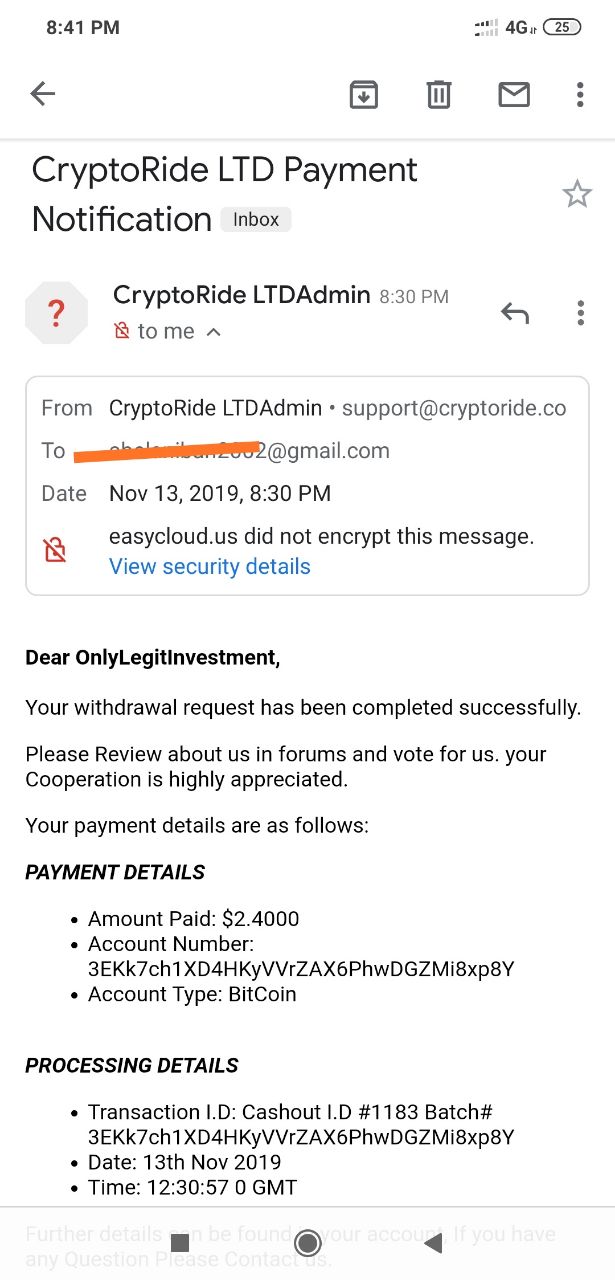
Task: Tap the small red lock beside 'to me'
Action: click(x=122, y=331)
